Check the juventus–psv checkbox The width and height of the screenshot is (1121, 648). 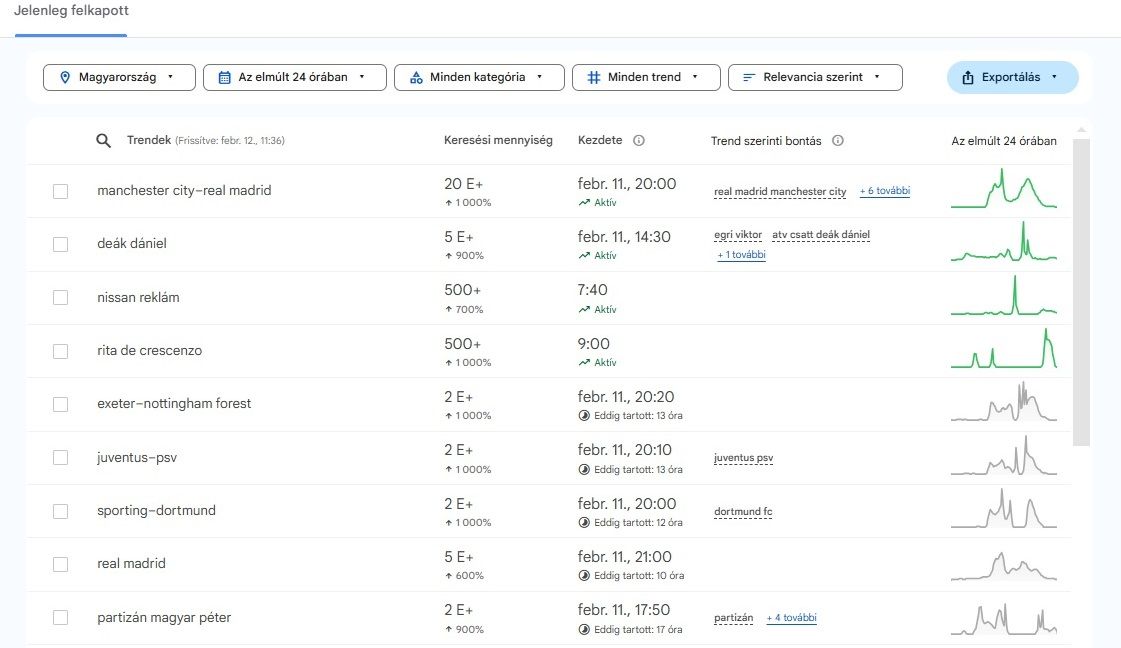[x=61, y=458]
